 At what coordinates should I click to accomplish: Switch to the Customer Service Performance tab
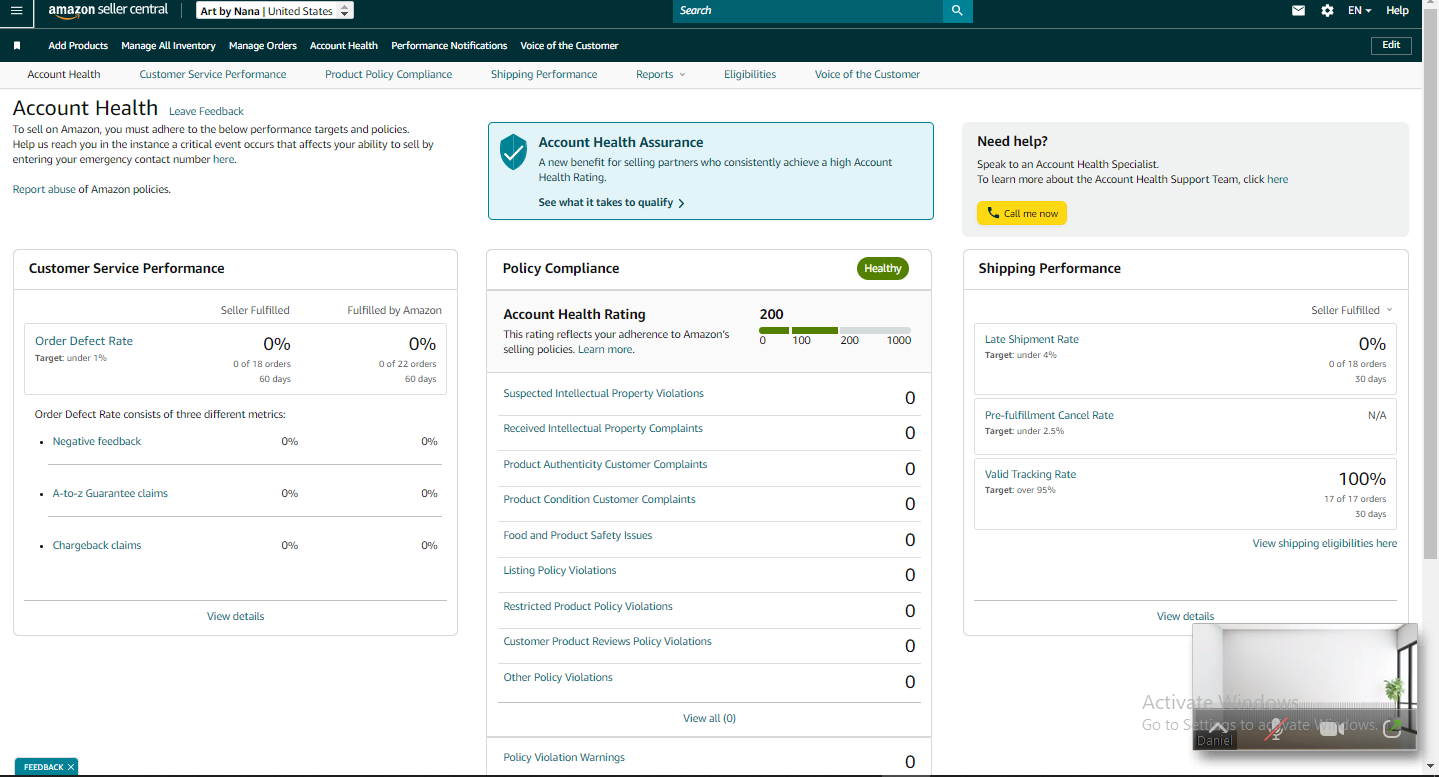point(213,75)
